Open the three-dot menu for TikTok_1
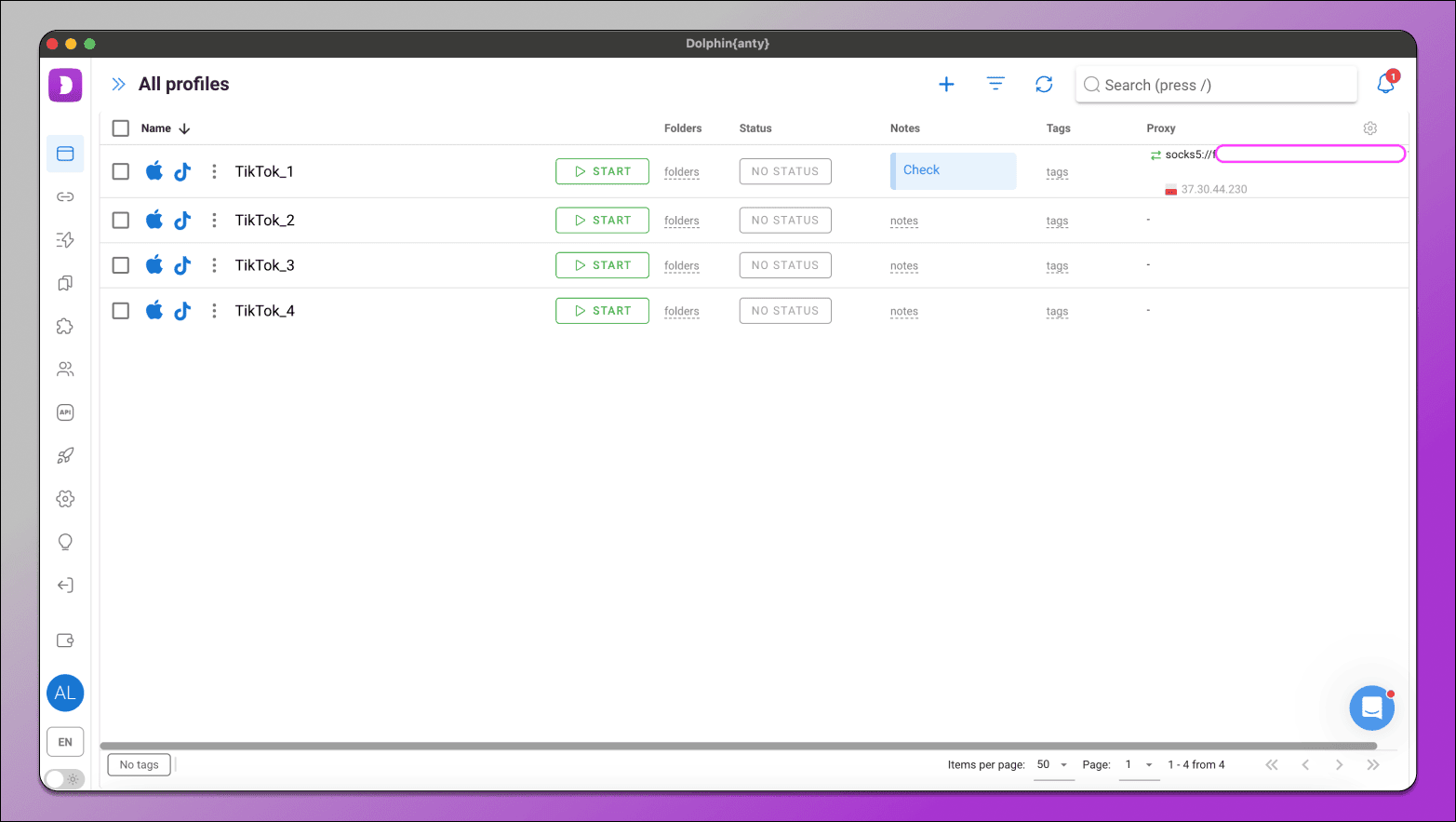The image size is (1456, 822). [214, 171]
